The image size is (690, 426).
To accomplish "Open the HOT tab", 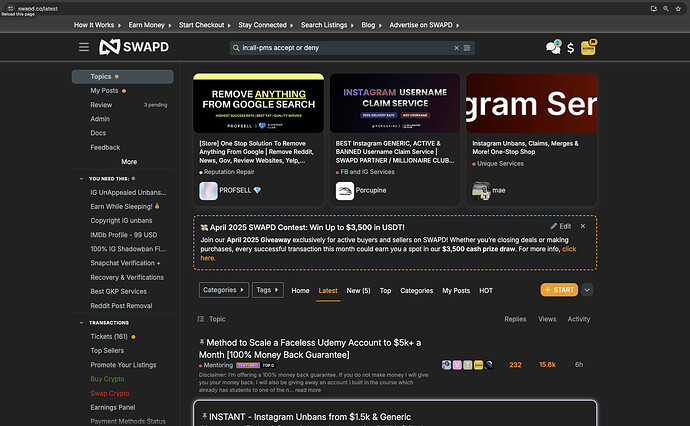I will pyautogui.click(x=486, y=291).
